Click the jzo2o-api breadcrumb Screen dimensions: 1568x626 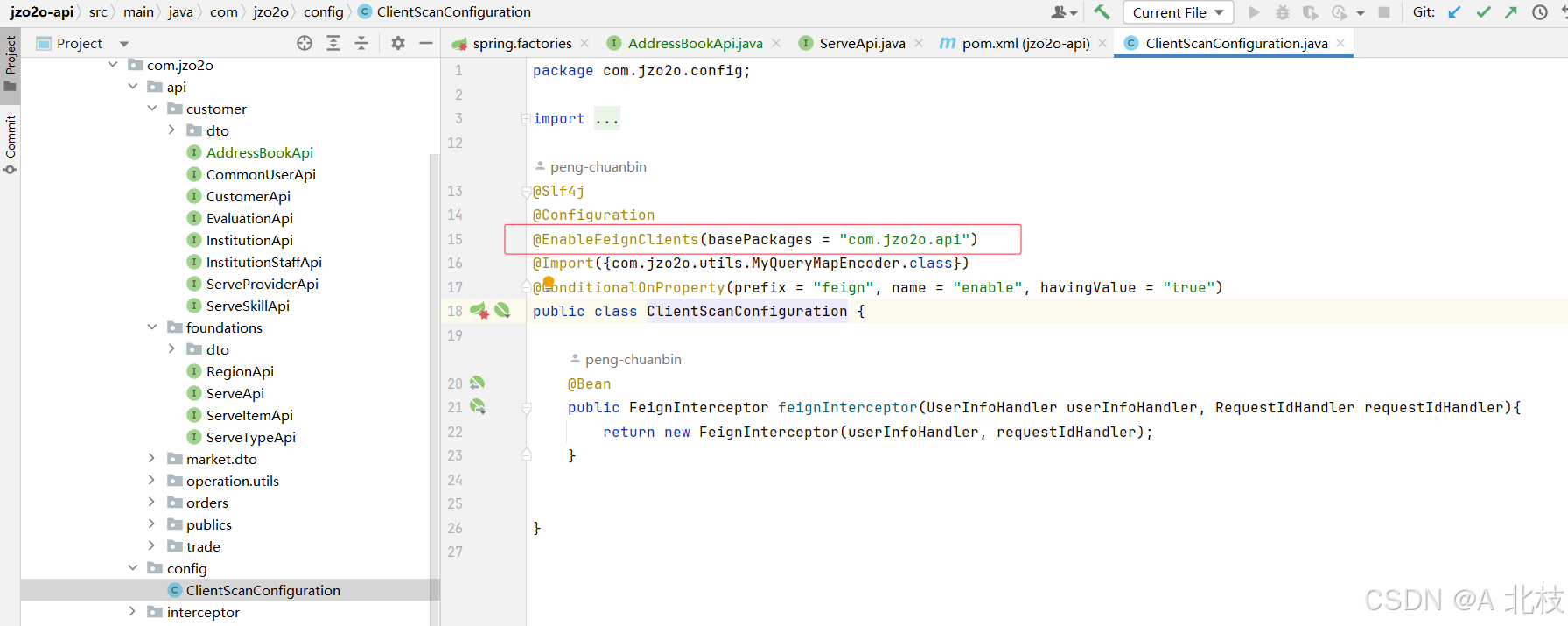[42, 12]
